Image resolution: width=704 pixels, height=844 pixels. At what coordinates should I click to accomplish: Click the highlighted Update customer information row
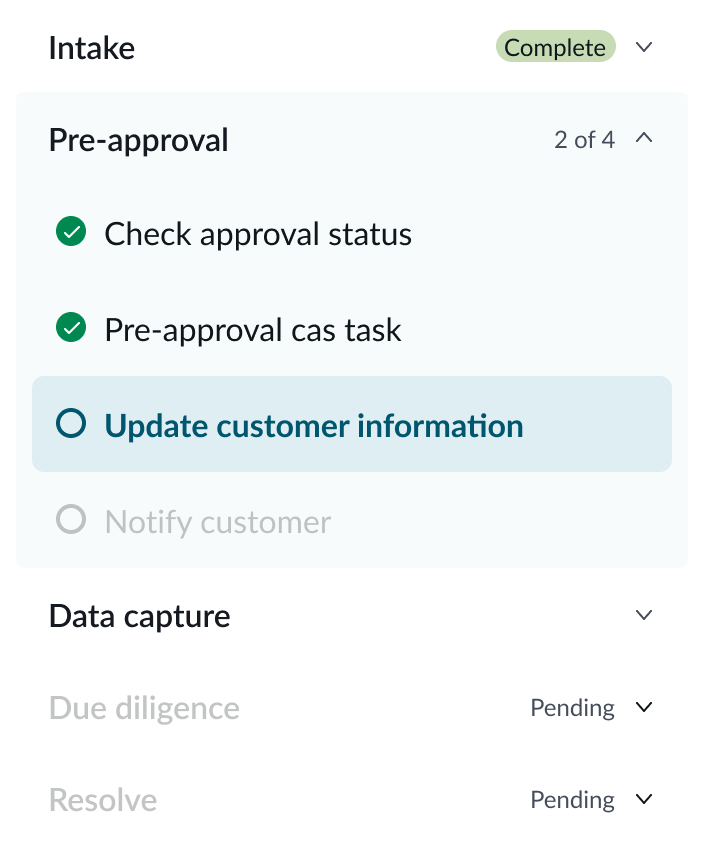[x=352, y=424]
